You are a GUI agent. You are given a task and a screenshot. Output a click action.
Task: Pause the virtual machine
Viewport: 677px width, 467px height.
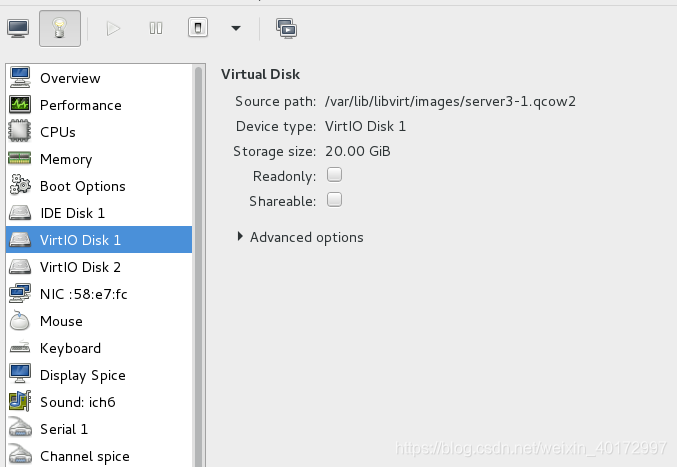point(156,28)
